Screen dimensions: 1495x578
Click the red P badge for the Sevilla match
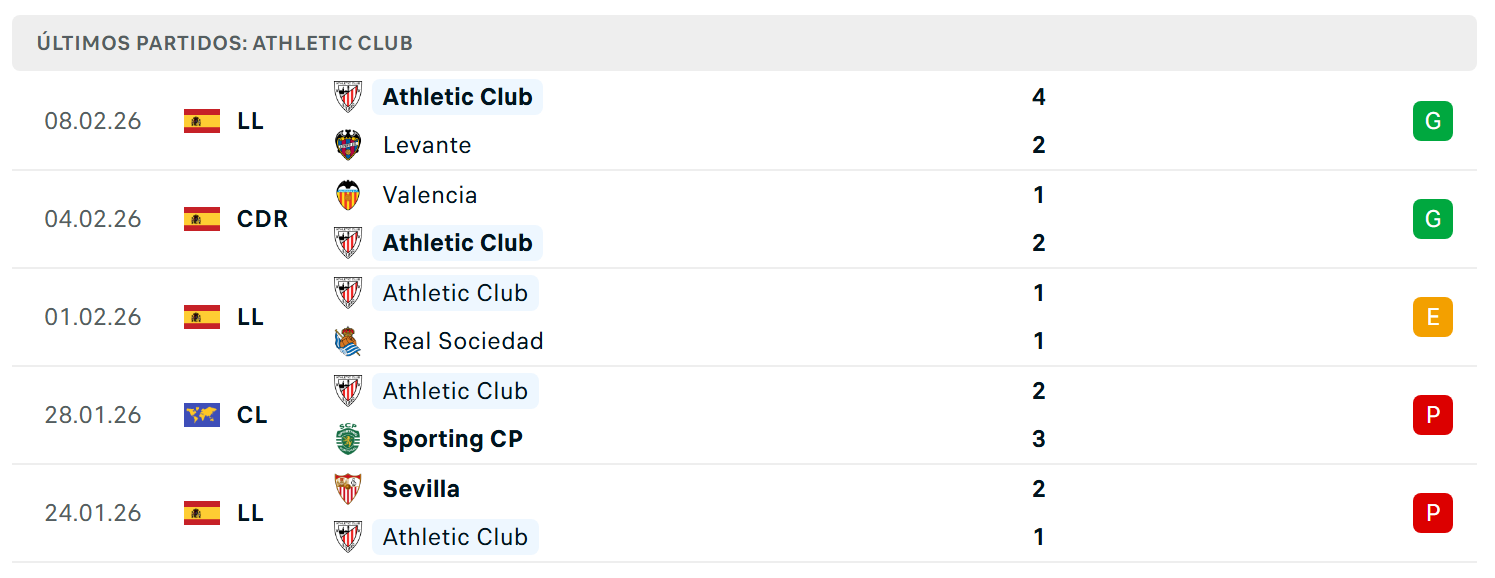(x=1432, y=513)
